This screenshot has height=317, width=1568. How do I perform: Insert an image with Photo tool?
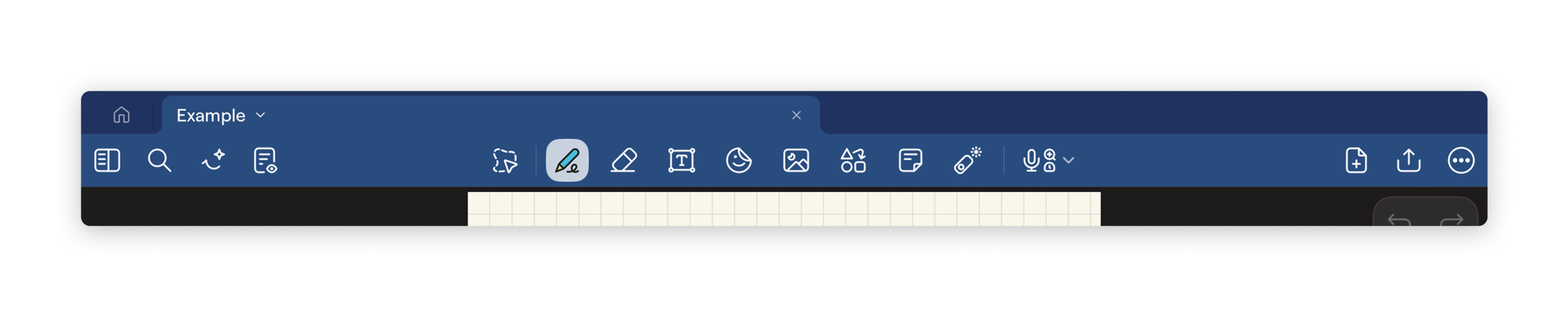[796, 160]
